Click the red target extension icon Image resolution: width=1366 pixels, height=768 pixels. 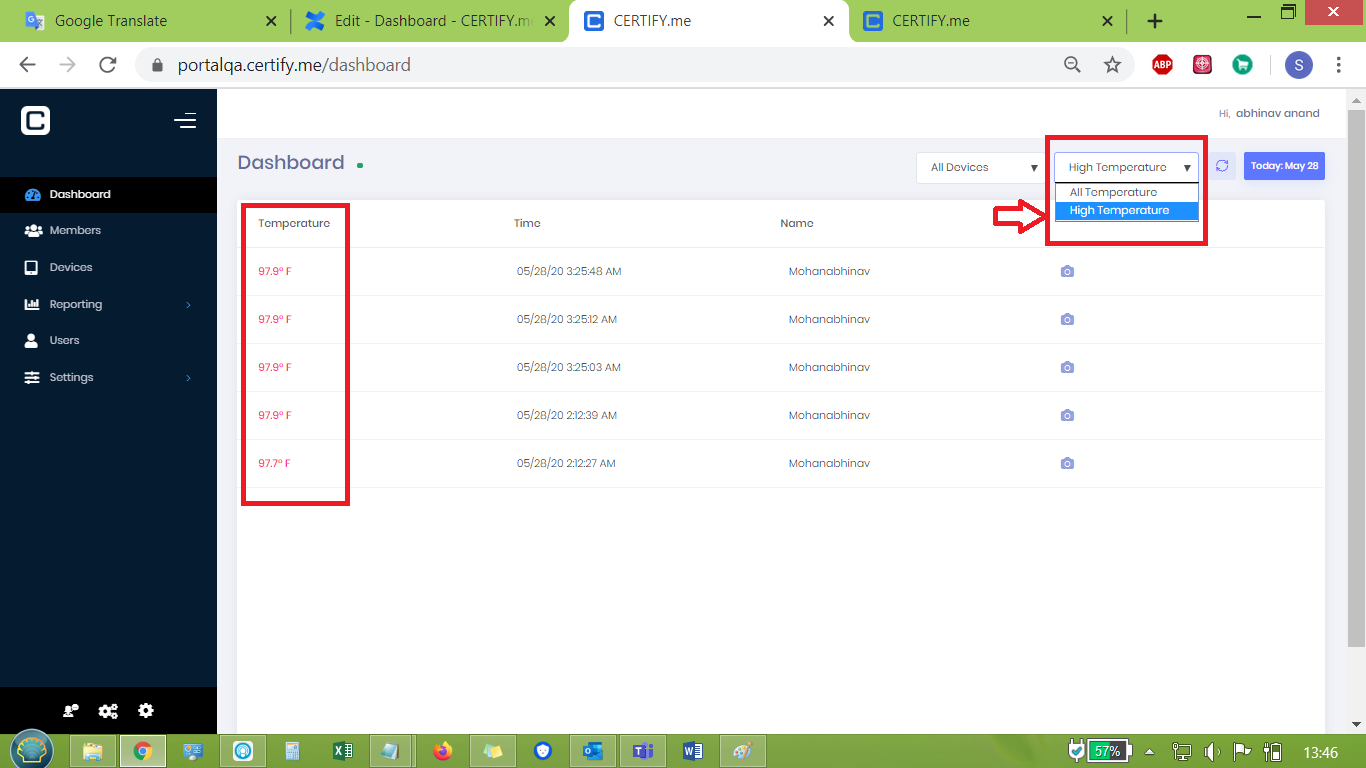coord(1202,65)
